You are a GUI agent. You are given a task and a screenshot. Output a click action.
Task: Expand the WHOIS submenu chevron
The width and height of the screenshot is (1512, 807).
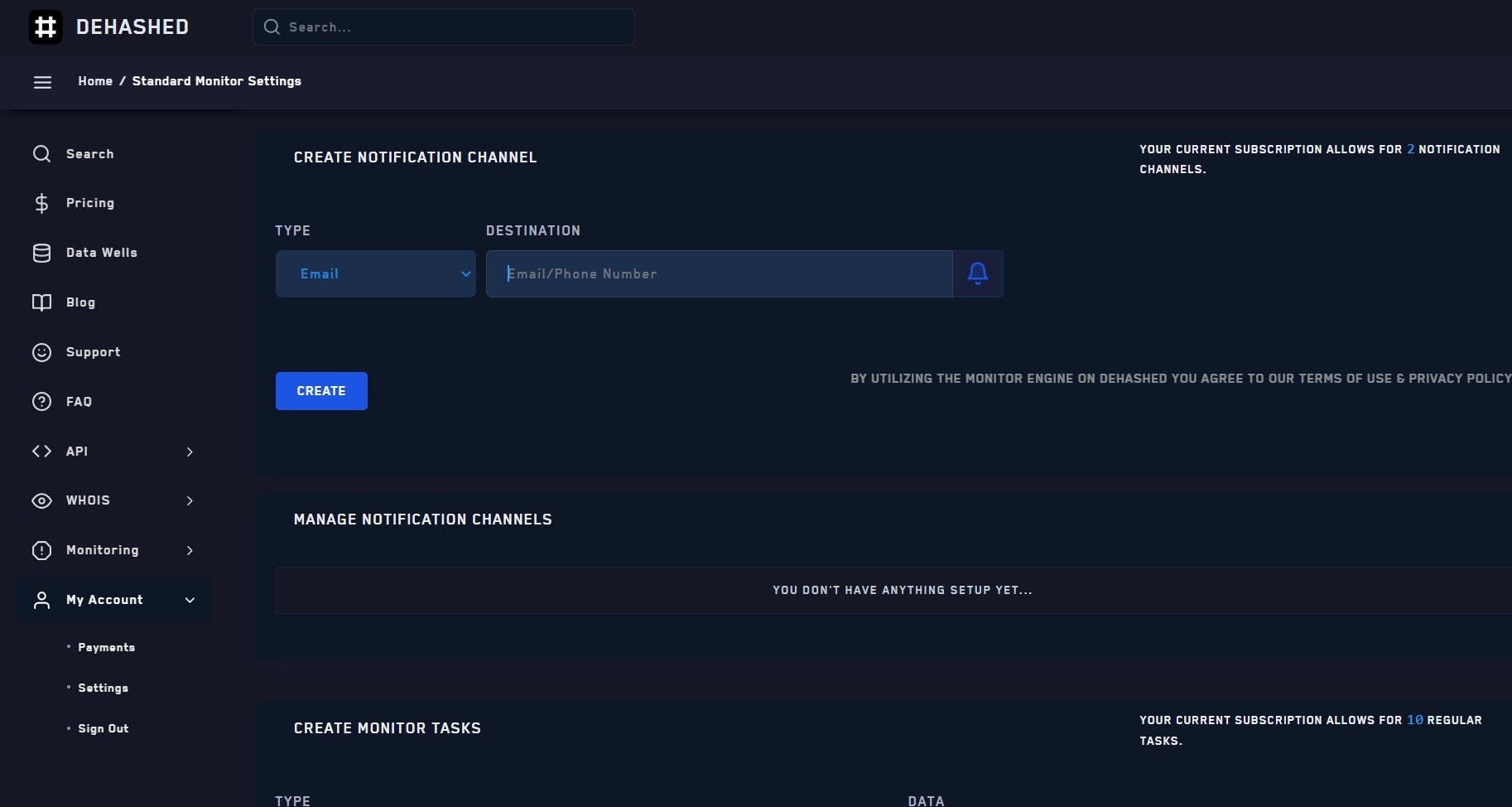click(x=190, y=500)
